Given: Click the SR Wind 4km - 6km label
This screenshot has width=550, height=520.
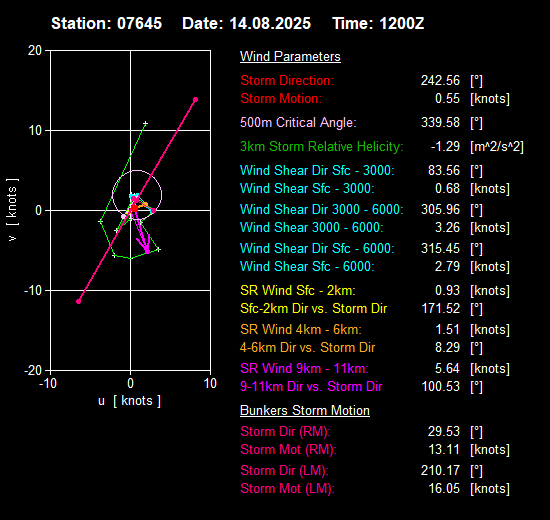Looking at the screenshot, I should tap(301, 329).
